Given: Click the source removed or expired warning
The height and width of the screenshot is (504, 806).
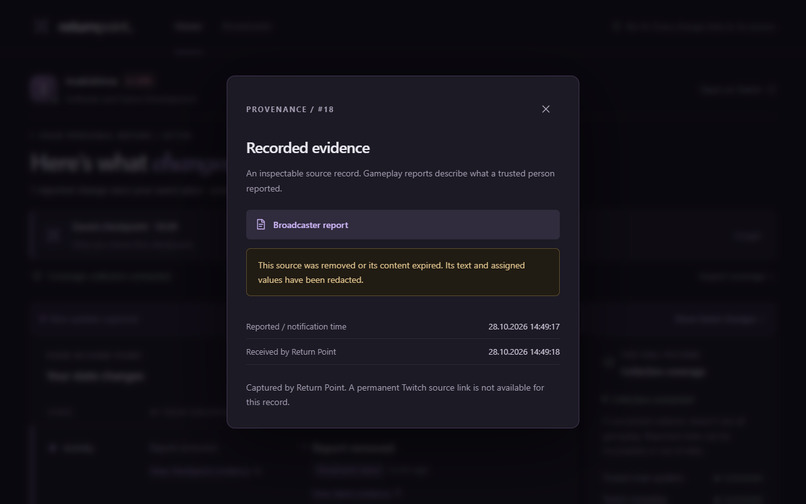Looking at the screenshot, I should click(402, 272).
